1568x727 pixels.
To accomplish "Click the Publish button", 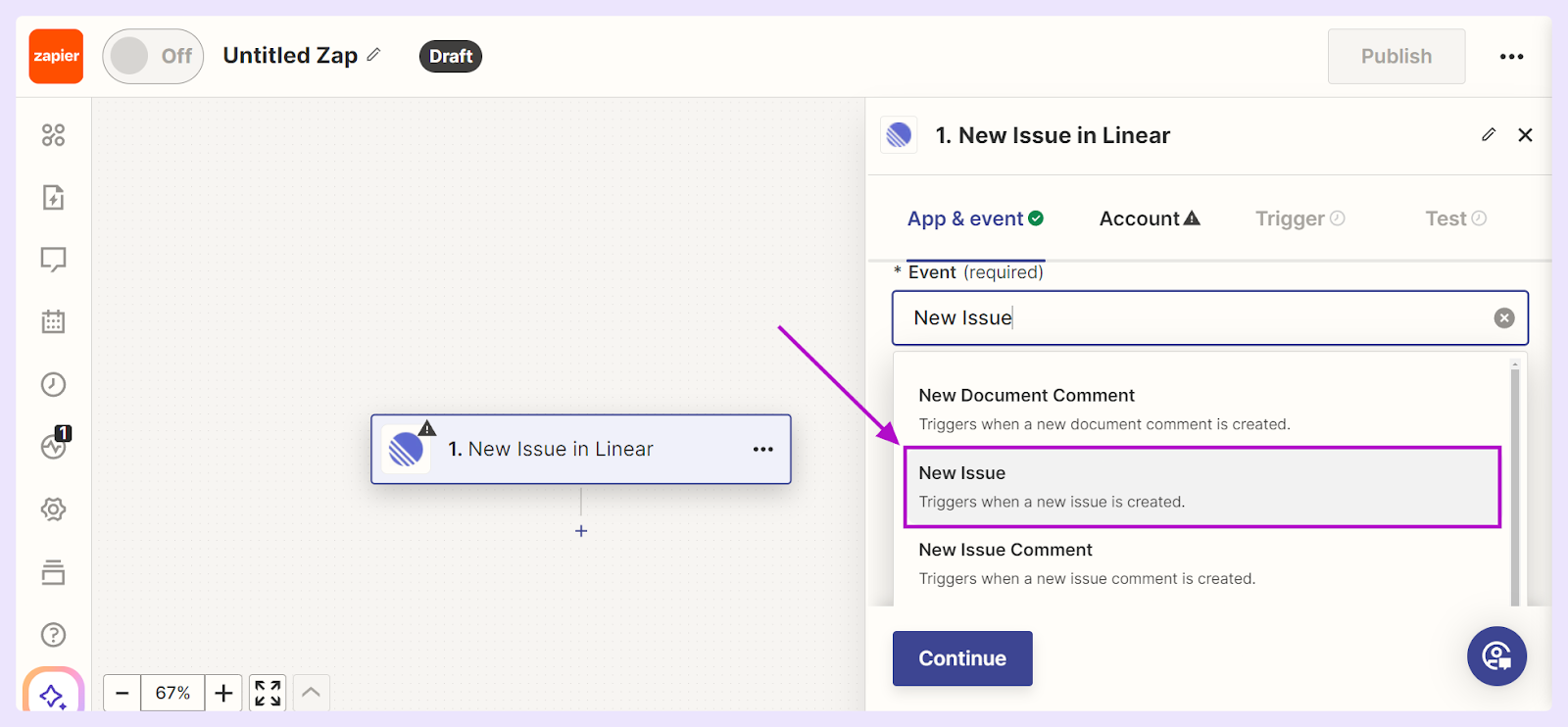I will click(1396, 56).
